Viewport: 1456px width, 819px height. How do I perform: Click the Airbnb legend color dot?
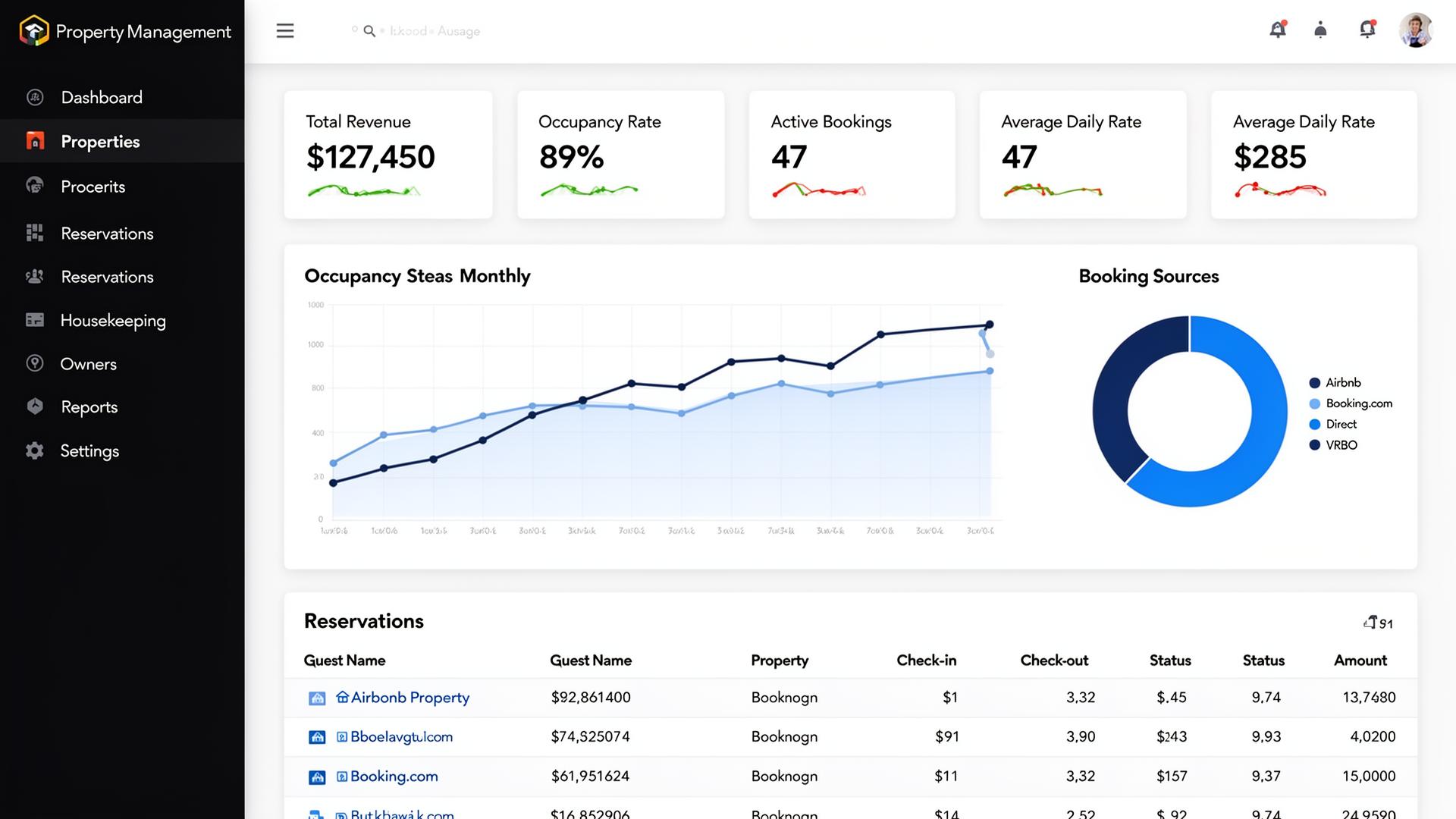(1315, 383)
